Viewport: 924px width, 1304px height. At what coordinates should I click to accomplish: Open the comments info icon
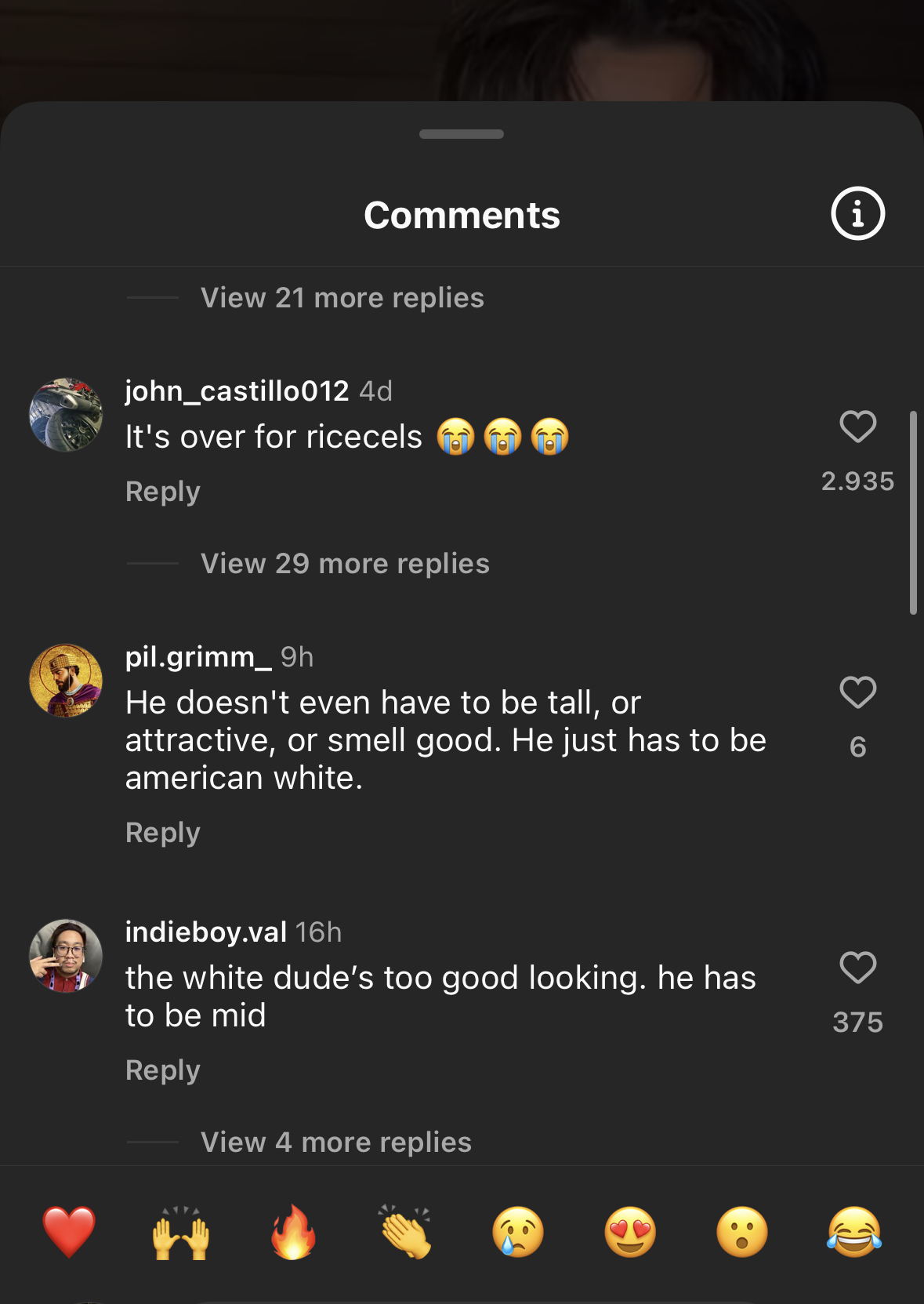tap(857, 213)
